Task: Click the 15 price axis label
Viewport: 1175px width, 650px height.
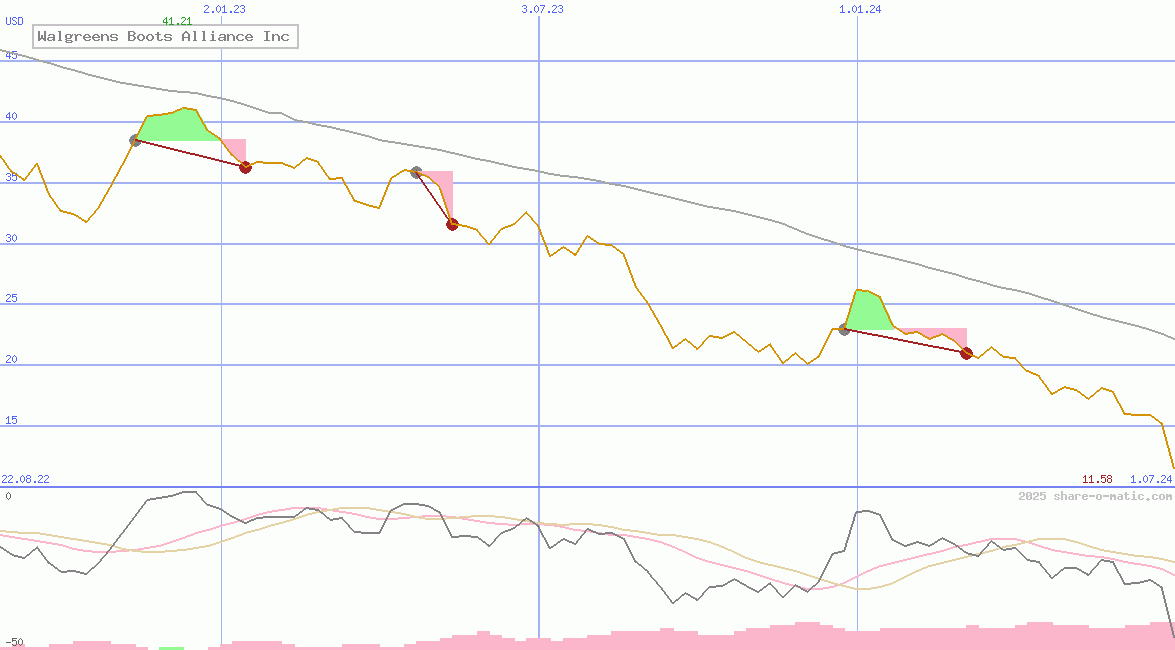Action: pos(11,421)
